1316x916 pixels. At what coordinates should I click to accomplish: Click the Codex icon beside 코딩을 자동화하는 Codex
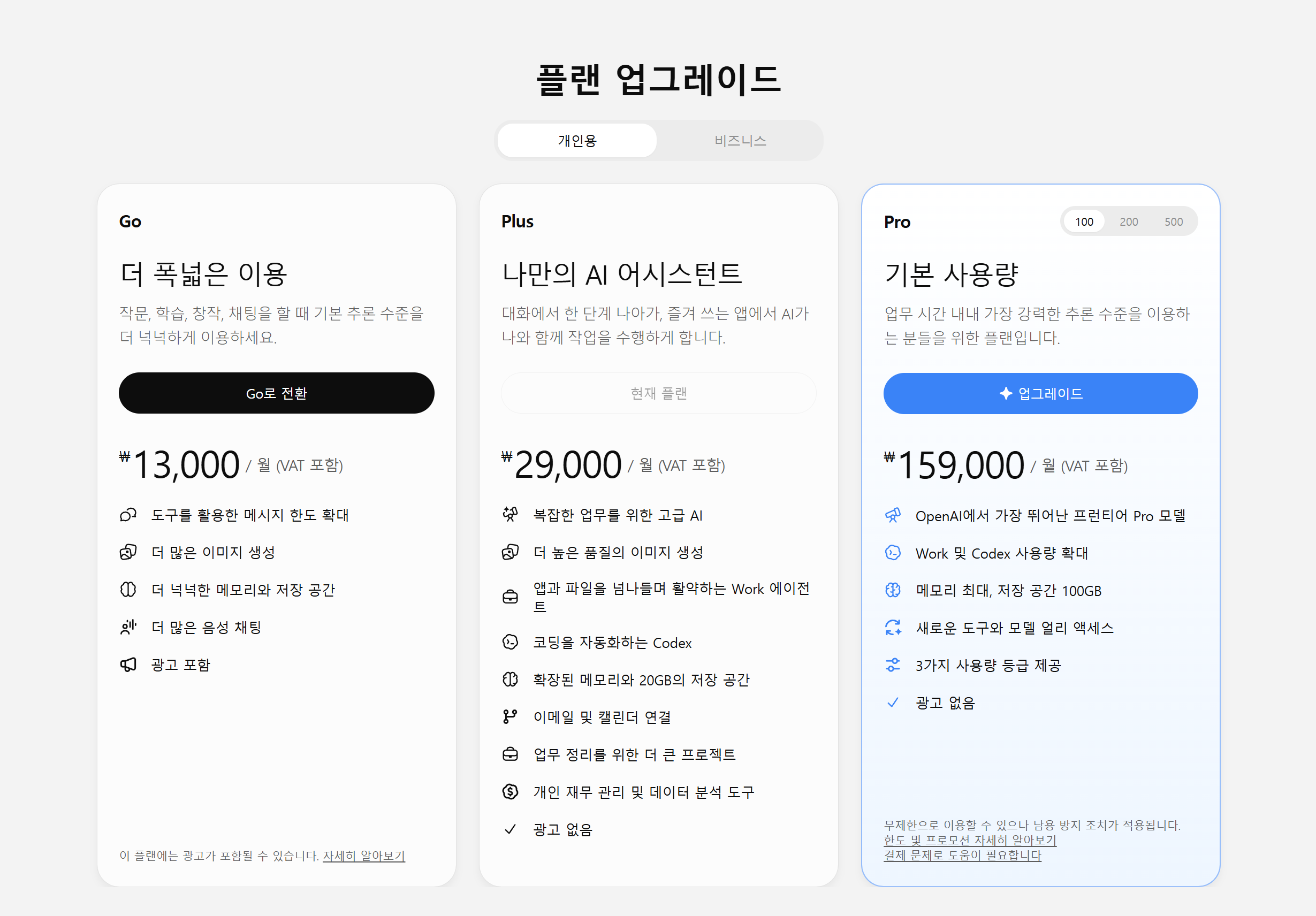(x=510, y=642)
